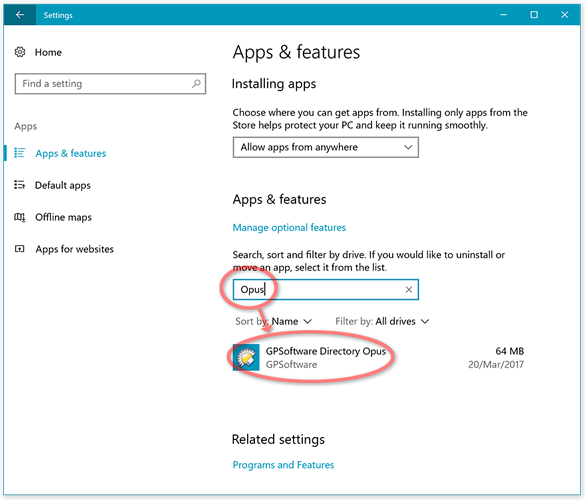This screenshot has width=585, height=500.
Task: Open Programs and Features link
Action: (283, 465)
